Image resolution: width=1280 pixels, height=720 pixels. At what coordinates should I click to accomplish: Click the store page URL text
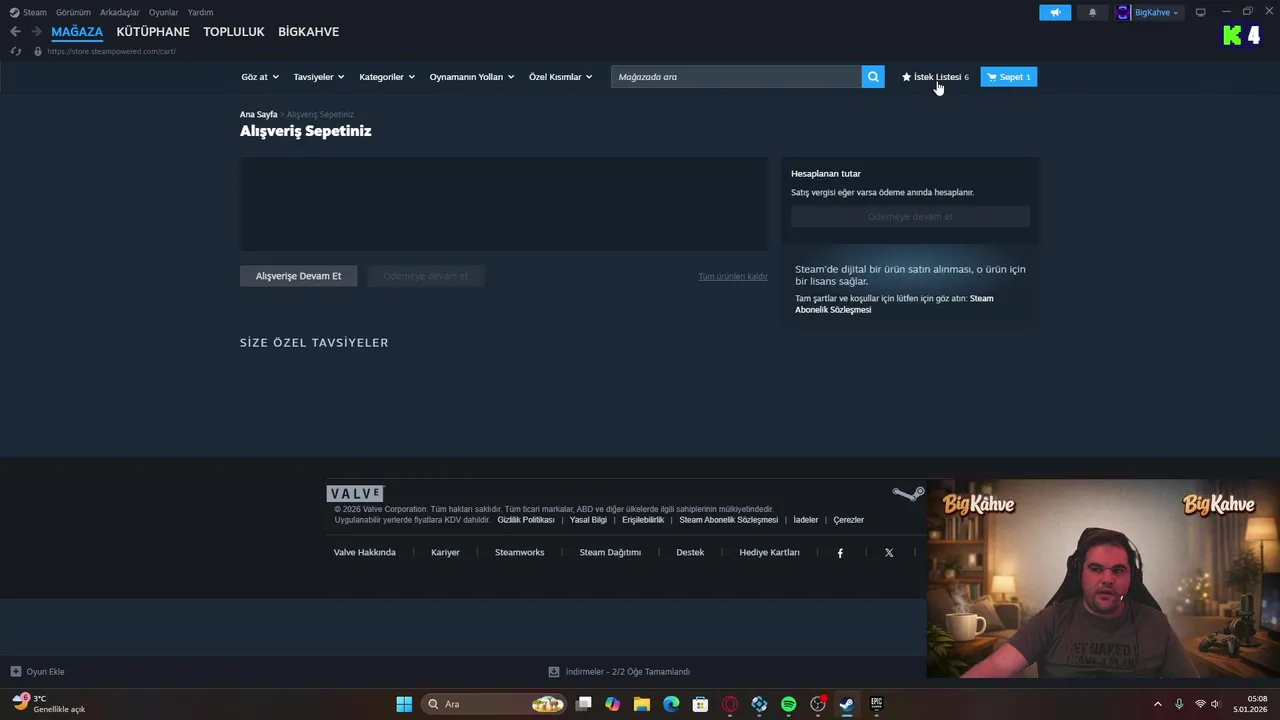[x=111, y=51]
